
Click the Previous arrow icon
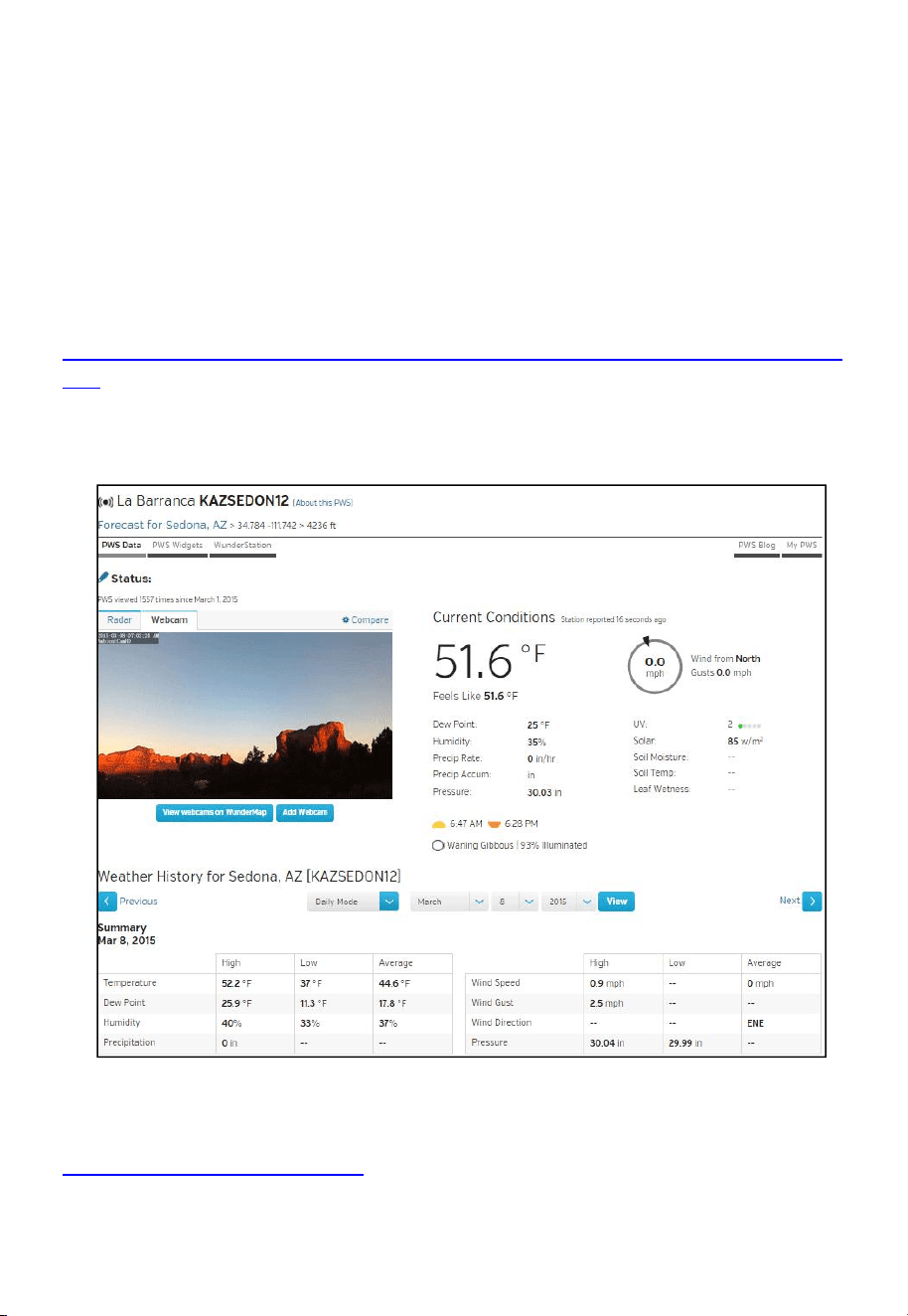pos(107,902)
